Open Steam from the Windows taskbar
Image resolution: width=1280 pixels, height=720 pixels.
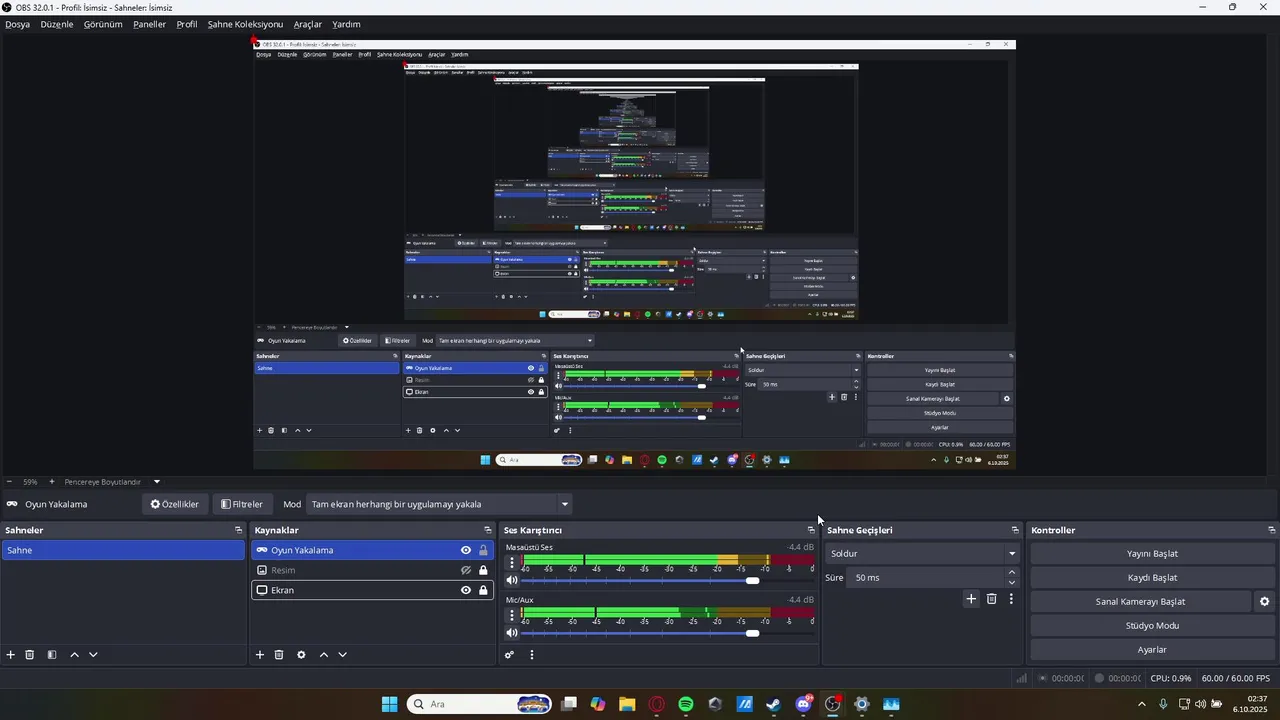coord(774,704)
